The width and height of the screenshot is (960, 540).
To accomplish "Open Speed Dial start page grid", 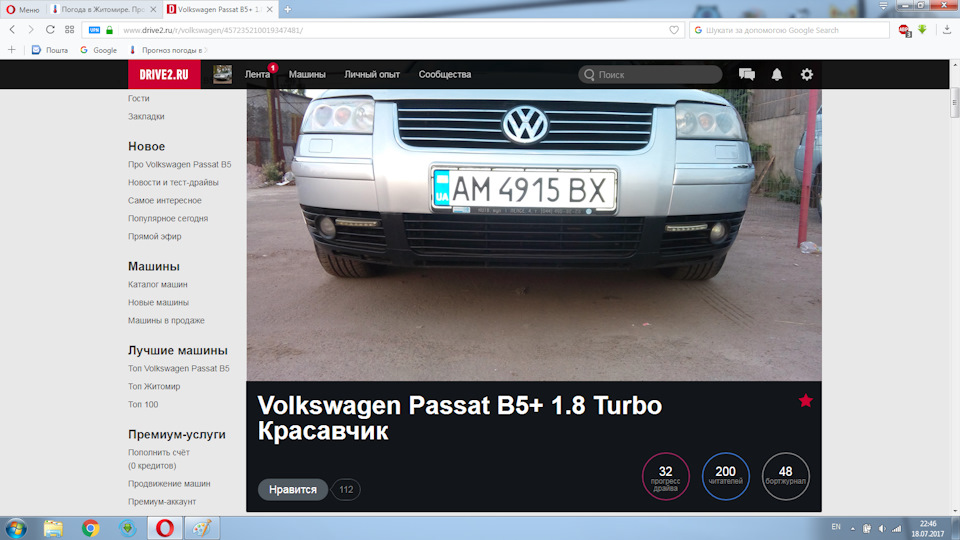I will tap(69, 29).
